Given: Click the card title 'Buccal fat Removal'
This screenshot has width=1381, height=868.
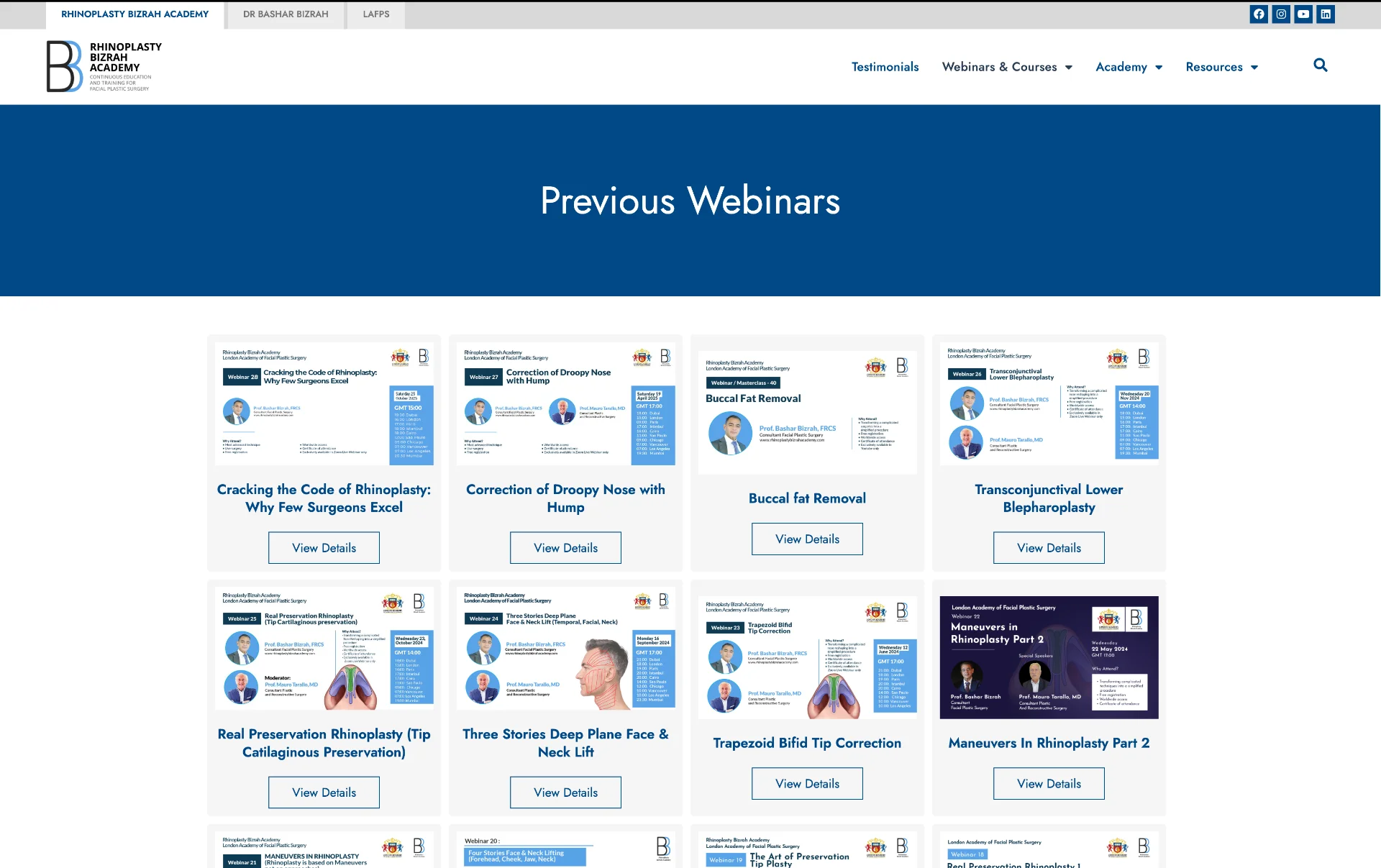Looking at the screenshot, I should [x=807, y=498].
